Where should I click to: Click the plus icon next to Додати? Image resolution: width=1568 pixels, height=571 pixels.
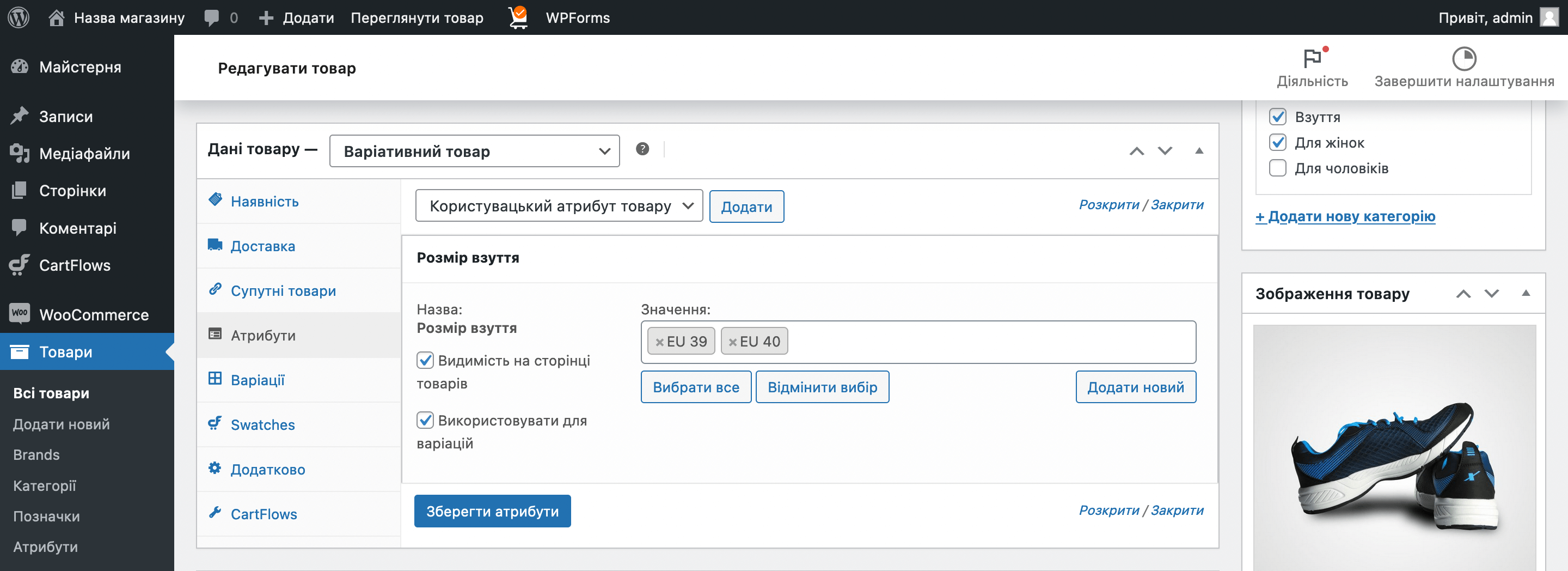(266, 17)
